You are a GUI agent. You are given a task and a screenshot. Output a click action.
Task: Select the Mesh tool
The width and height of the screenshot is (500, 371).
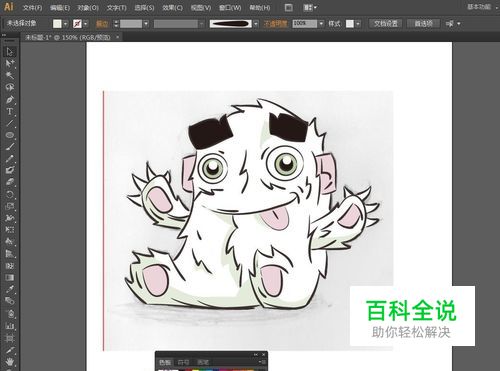pyautogui.click(x=9, y=266)
